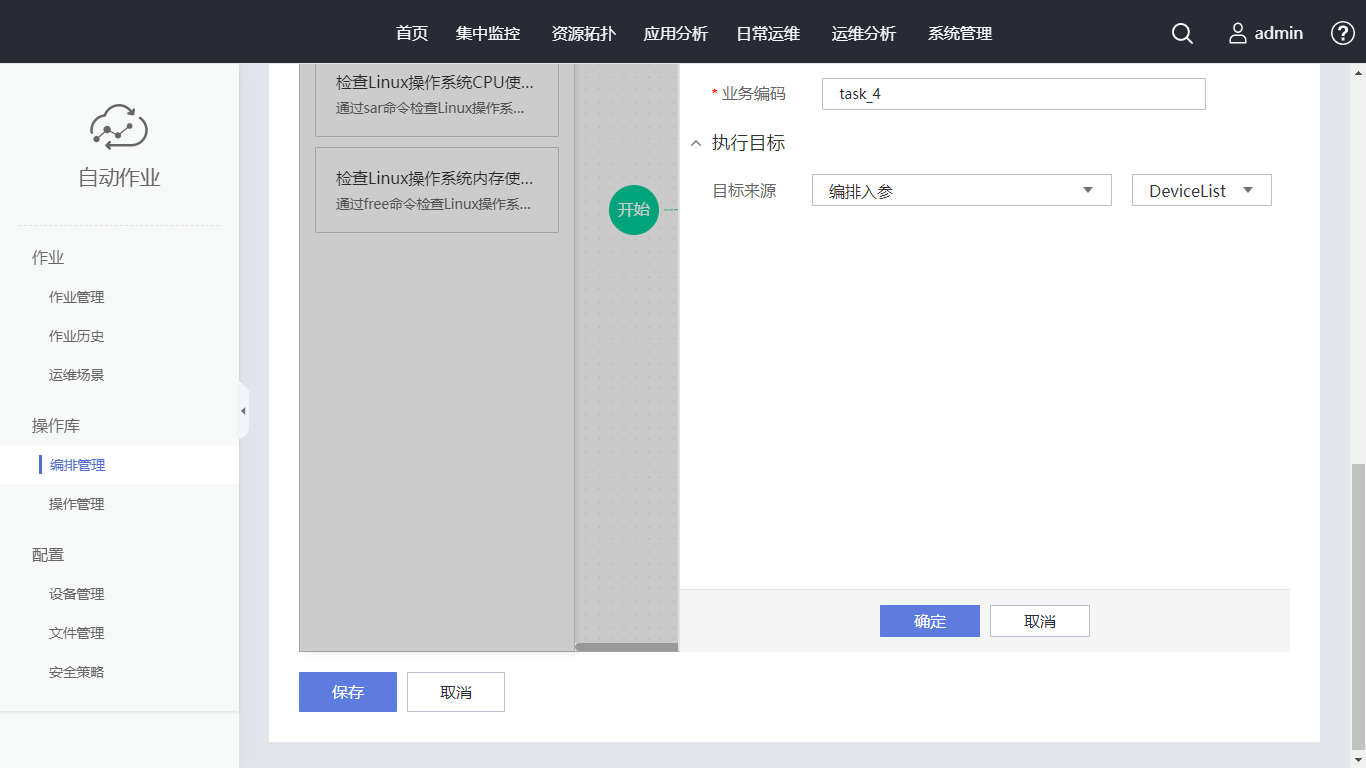Click the canvas horizontal scrollbar
The height and width of the screenshot is (768, 1366).
pyautogui.click(x=626, y=647)
